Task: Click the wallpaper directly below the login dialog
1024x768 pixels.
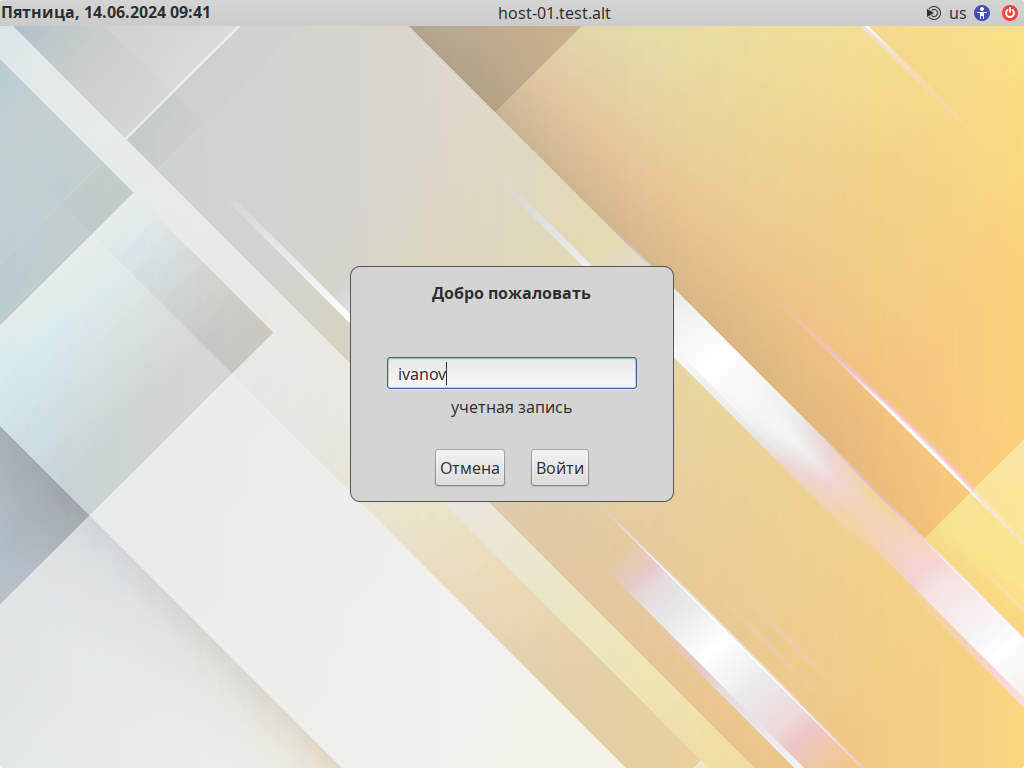Action: tap(511, 600)
